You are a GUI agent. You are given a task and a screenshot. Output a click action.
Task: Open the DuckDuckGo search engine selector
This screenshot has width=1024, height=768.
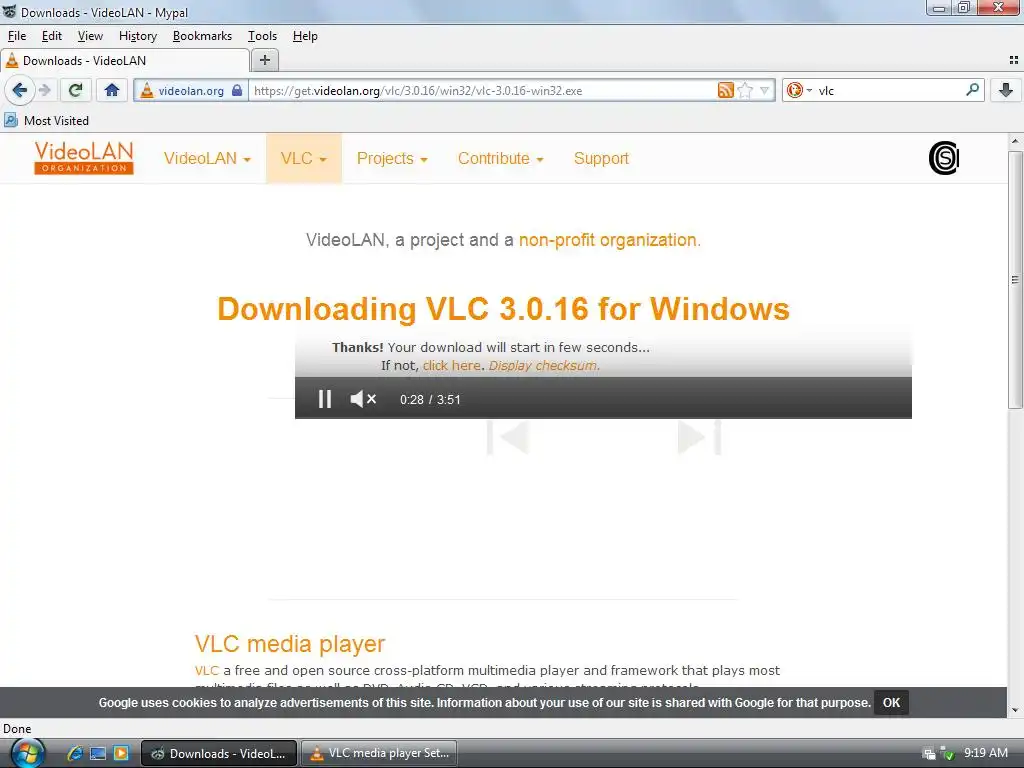pyautogui.click(x=799, y=90)
